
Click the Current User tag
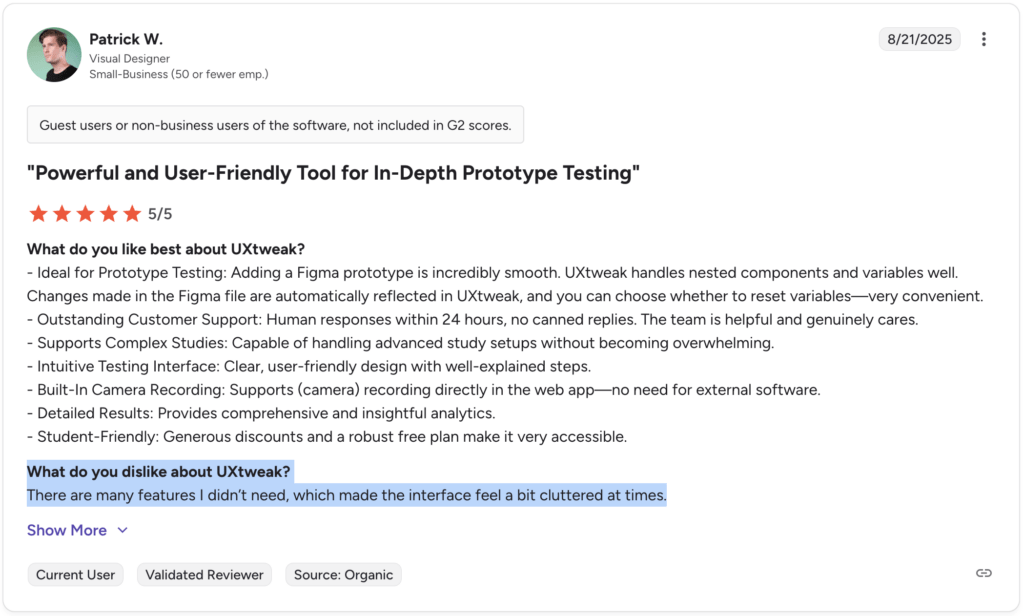(x=75, y=574)
